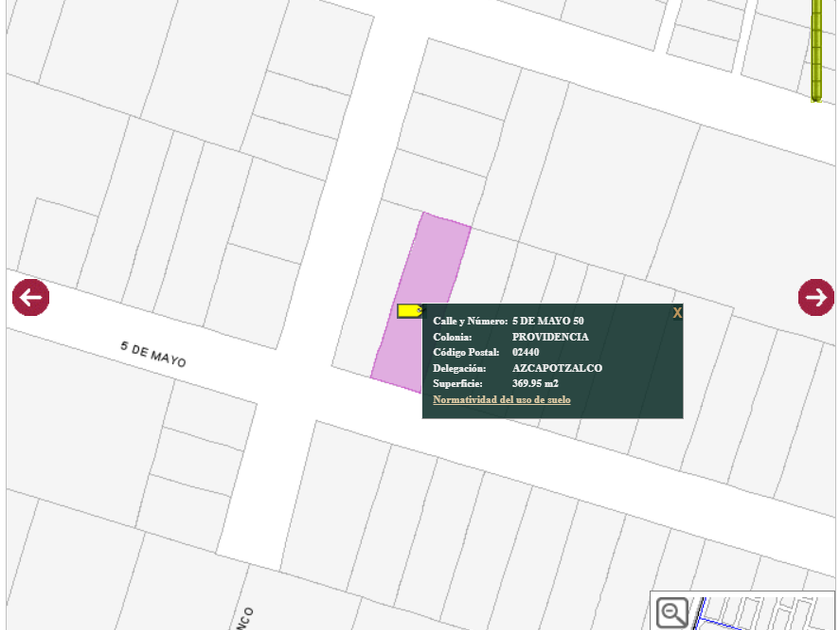Click the AZCAPOTZALCO delegación value

point(557,368)
